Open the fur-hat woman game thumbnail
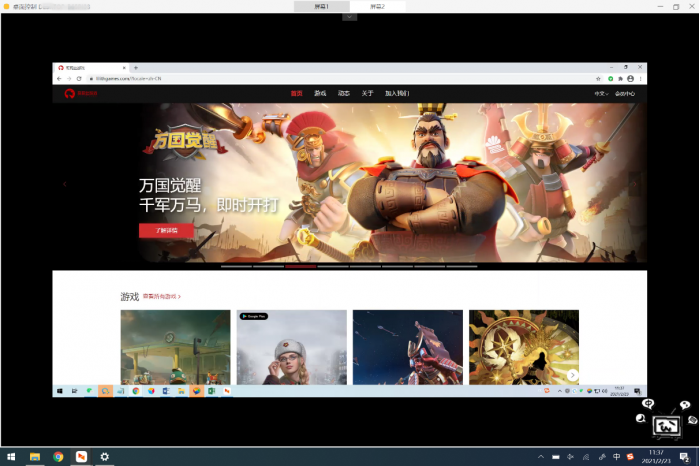700x466 pixels. click(292, 347)
